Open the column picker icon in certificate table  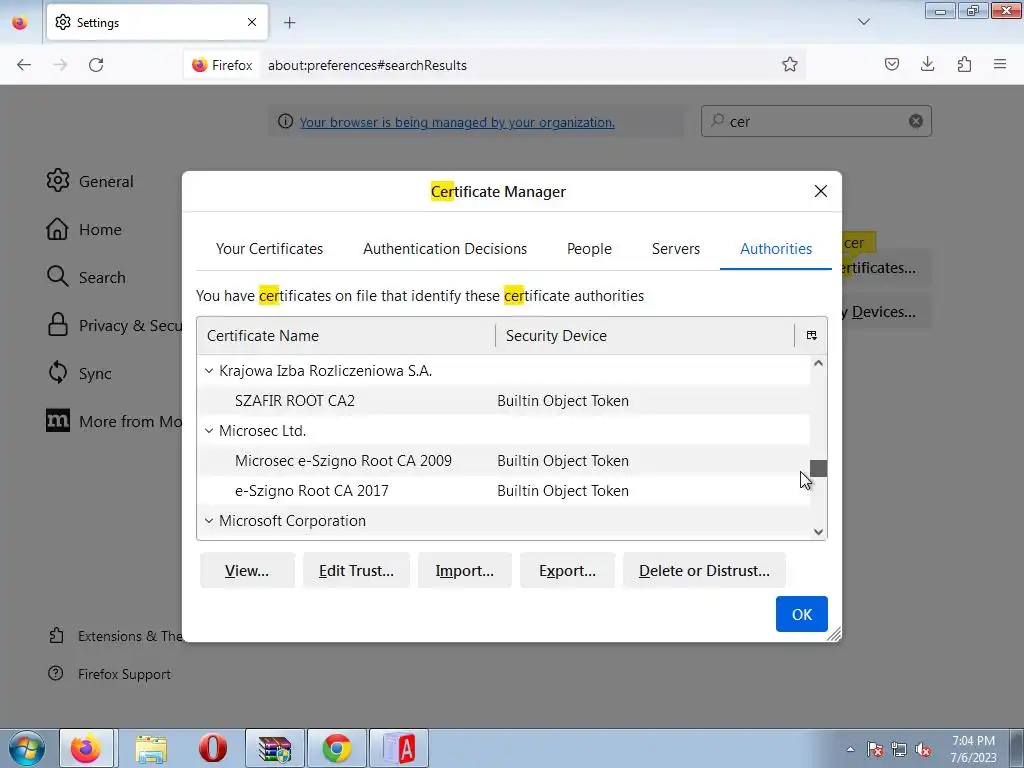coord(811,336)
